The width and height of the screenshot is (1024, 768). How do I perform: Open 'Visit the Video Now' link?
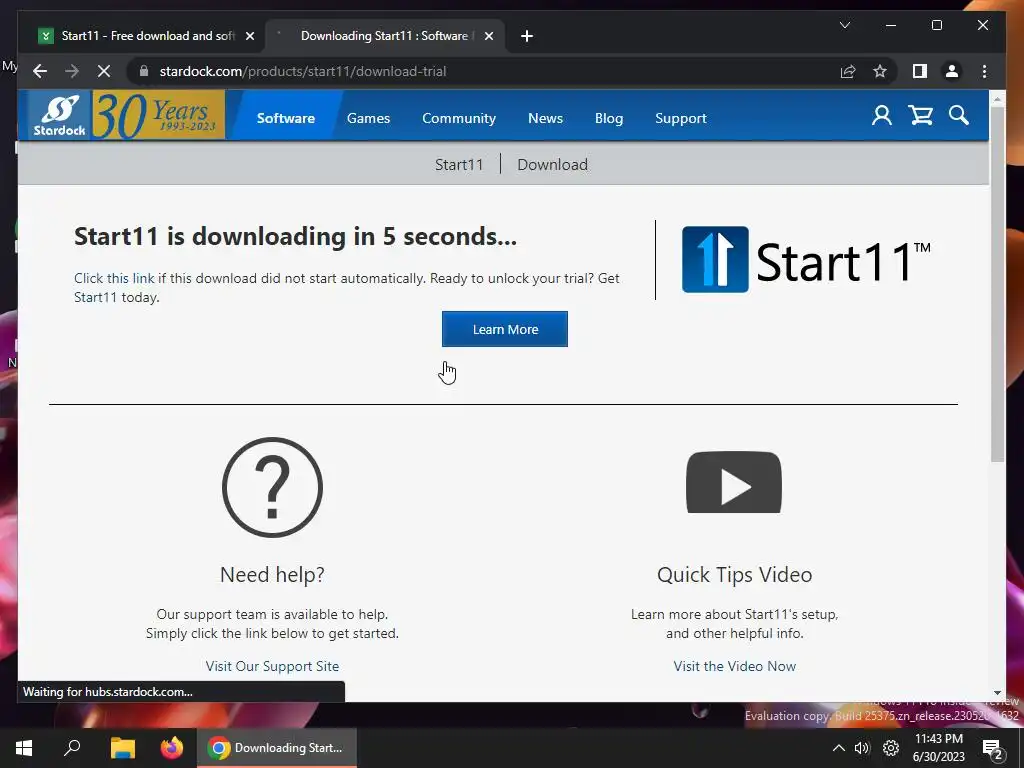pyautogui.click(x=735, y=666)
